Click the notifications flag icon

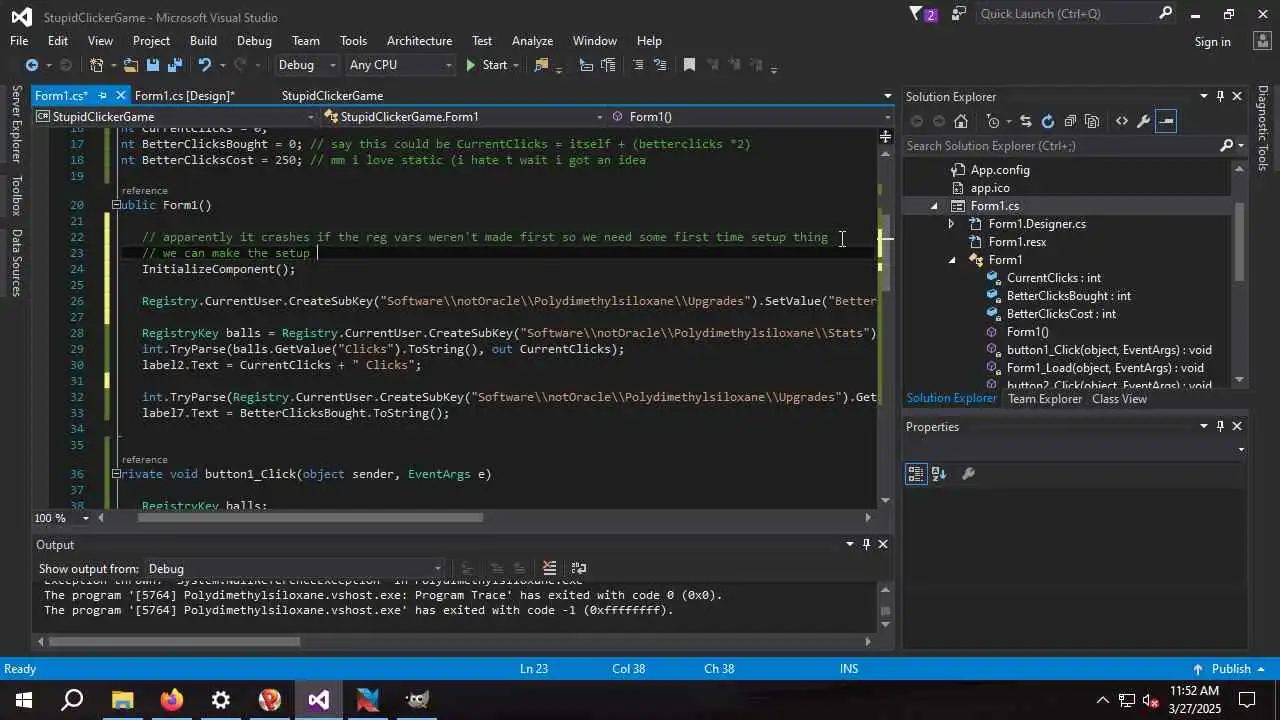tap(916, 14)
